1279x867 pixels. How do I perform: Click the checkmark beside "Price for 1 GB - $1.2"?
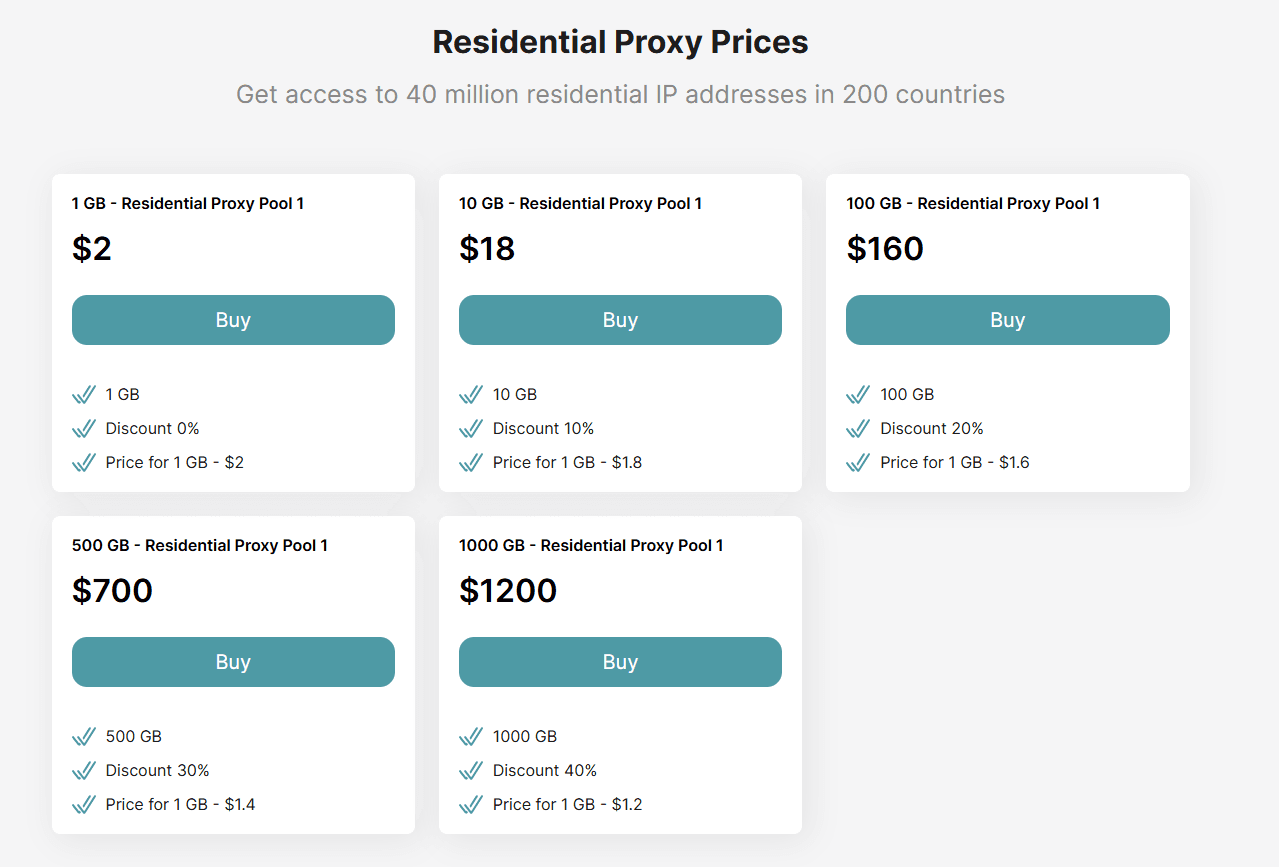[471, 805]
